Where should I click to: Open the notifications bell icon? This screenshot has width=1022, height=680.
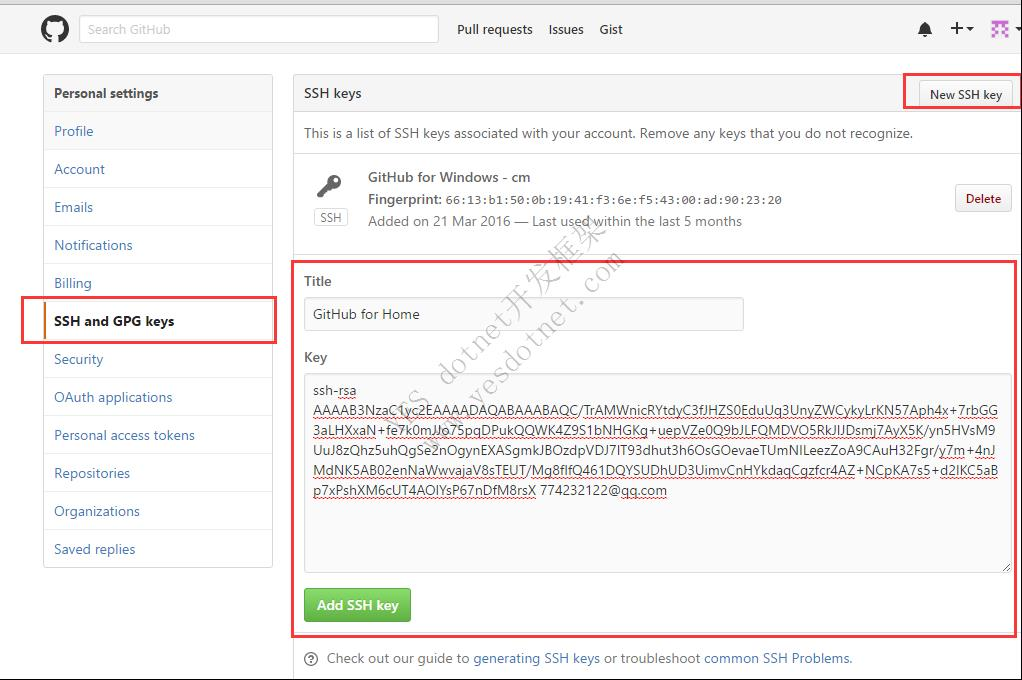pos(924,30)
